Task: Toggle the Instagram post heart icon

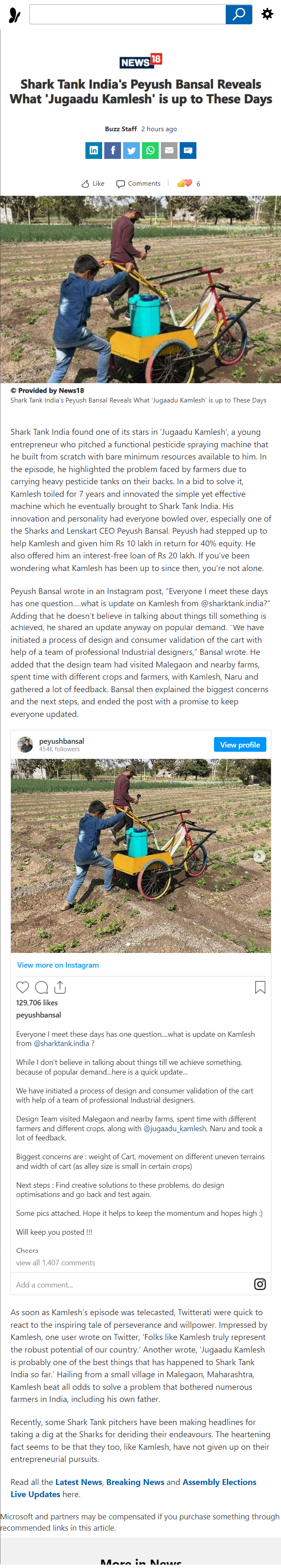Action: coord(23,987)
